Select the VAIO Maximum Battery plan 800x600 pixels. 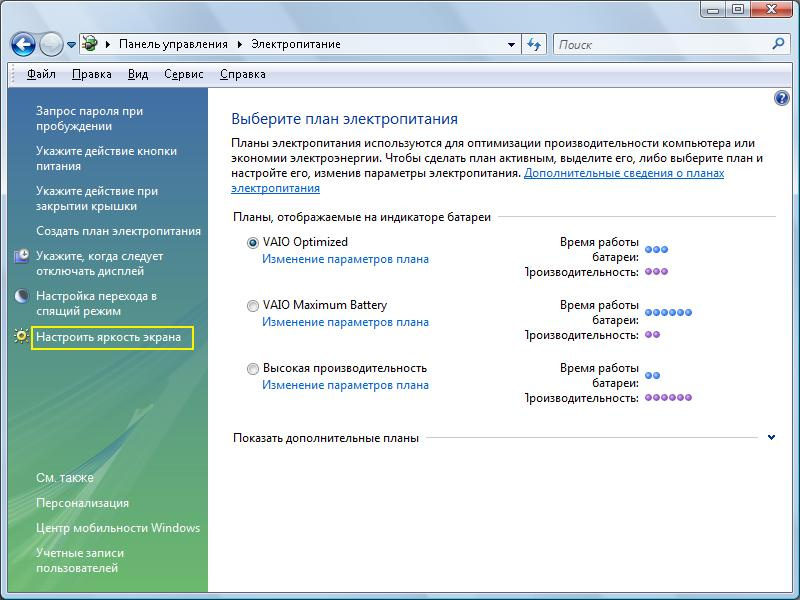[x=252, y=306]
